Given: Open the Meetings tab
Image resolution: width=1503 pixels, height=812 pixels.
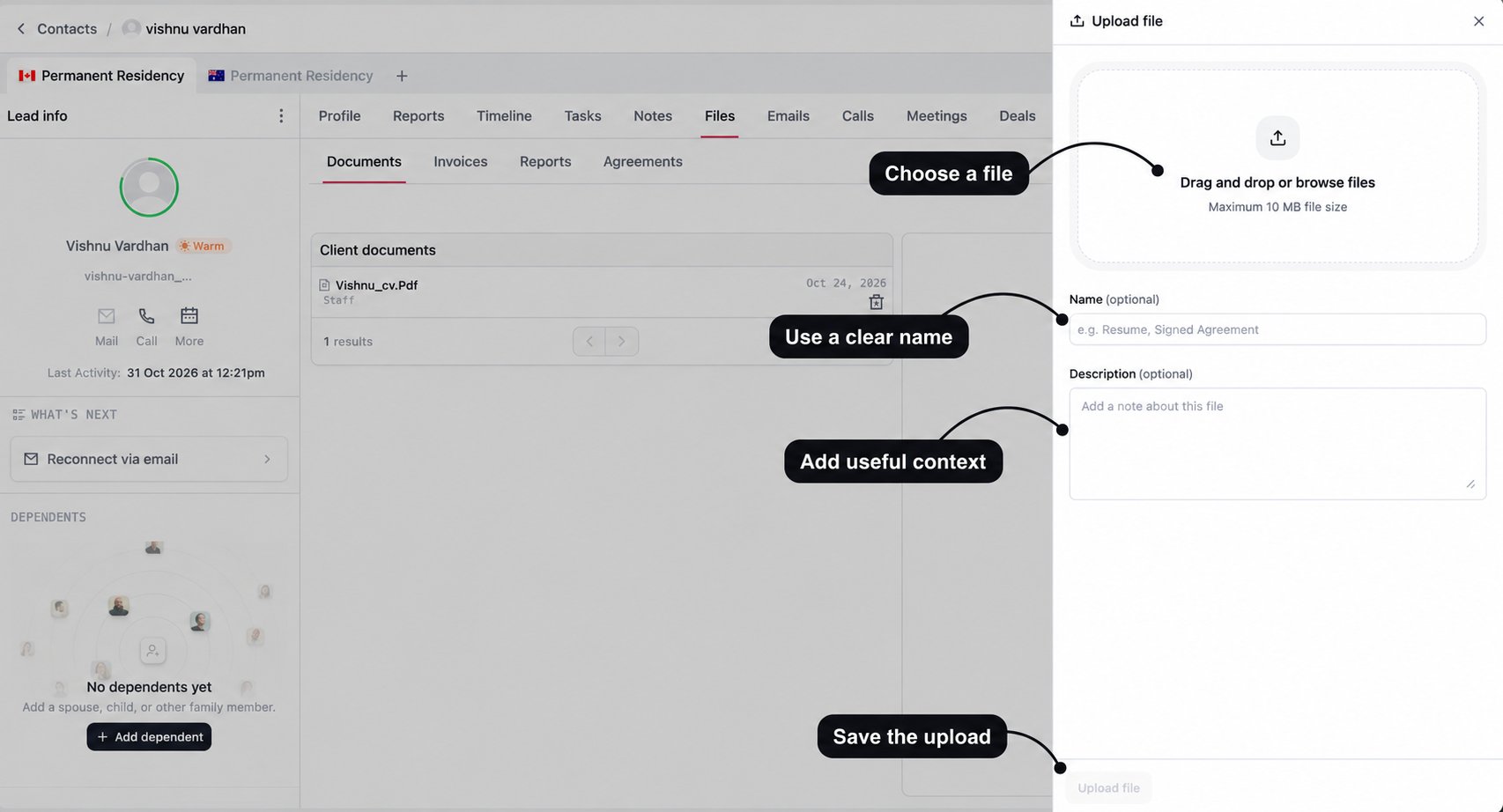Looking at the screenshot, I should (x=937, y=116).
